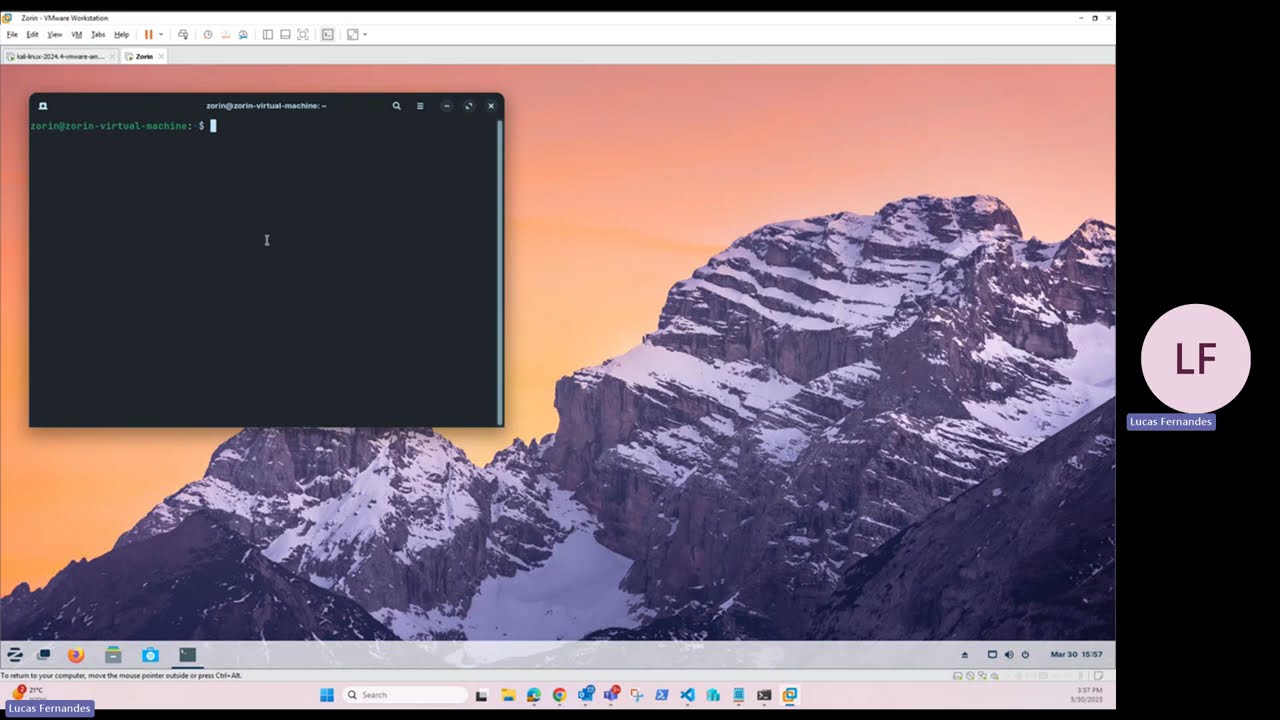Image resolution: width=1280 pixels, height=720 pixels.
Task: Take a VMware snapshot
Action: tap(208, 34)
